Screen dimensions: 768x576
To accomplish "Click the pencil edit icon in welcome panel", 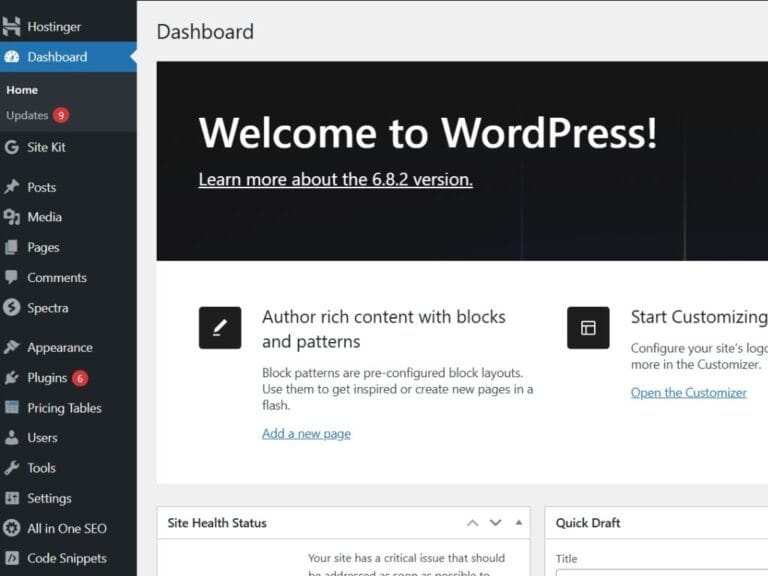I will point(220,328).
